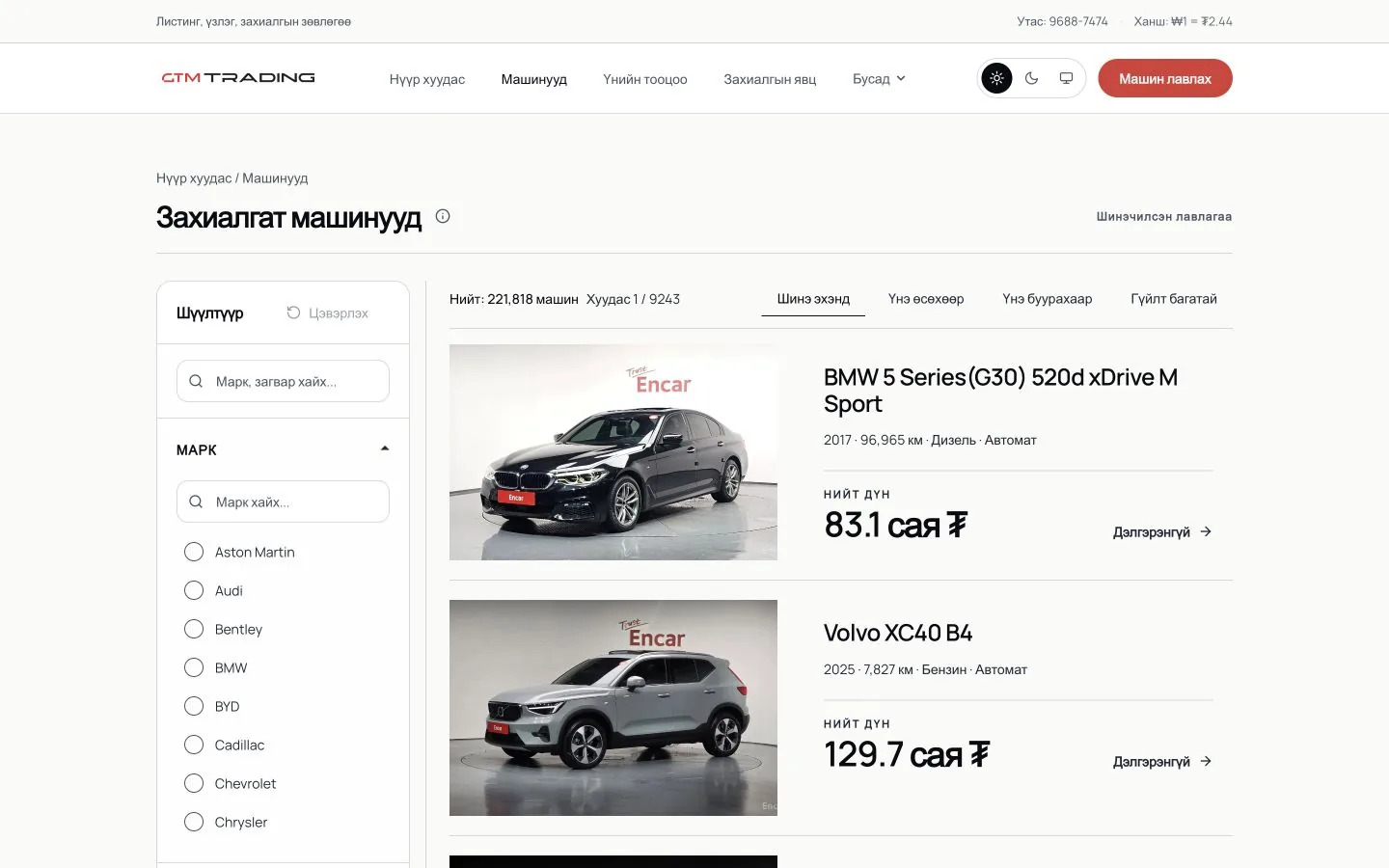Open the Захиалгын явц navigation link
Image resolution: width=1389 pixels, height=868 pixels.
tap(770, 79)
